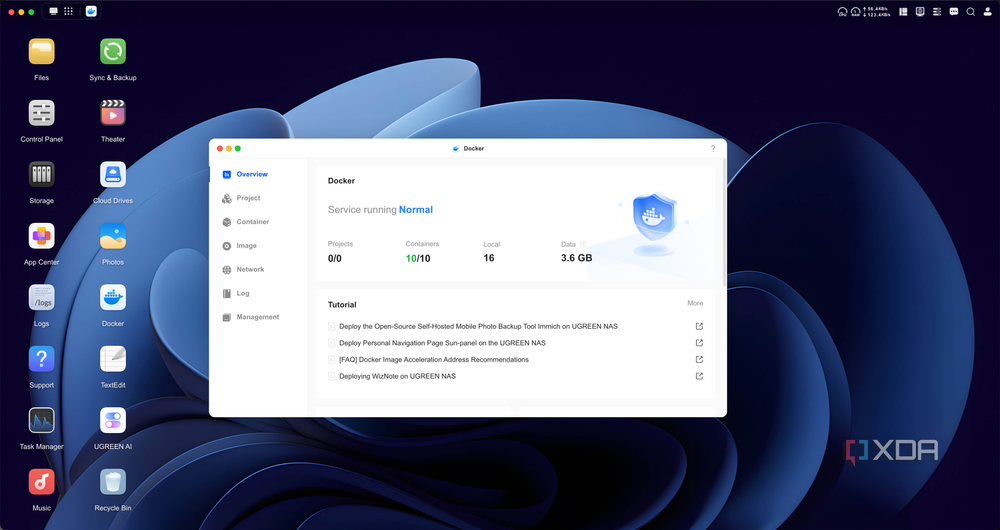
Task: Open the Immich deployment tutorial link
Action: [x=478, y=327]
